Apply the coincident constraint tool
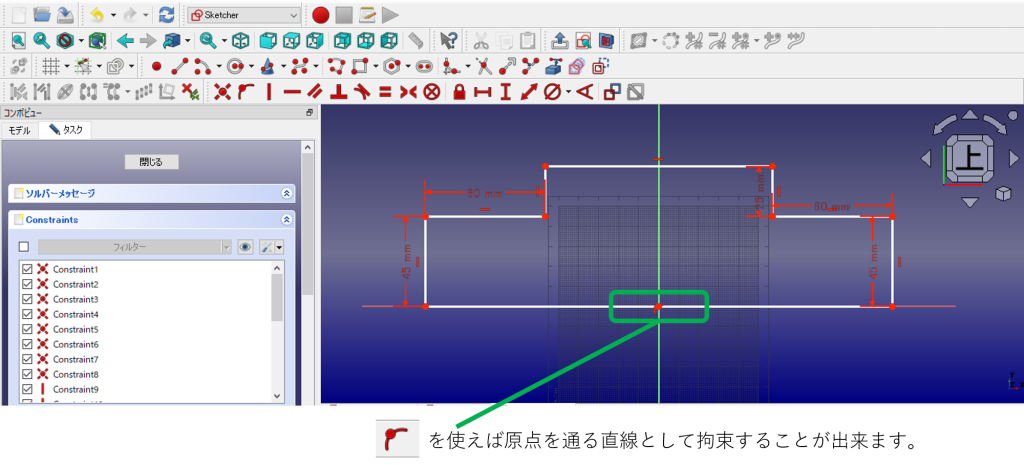Viewport: 1024px width, 465px height. (222, 92)
